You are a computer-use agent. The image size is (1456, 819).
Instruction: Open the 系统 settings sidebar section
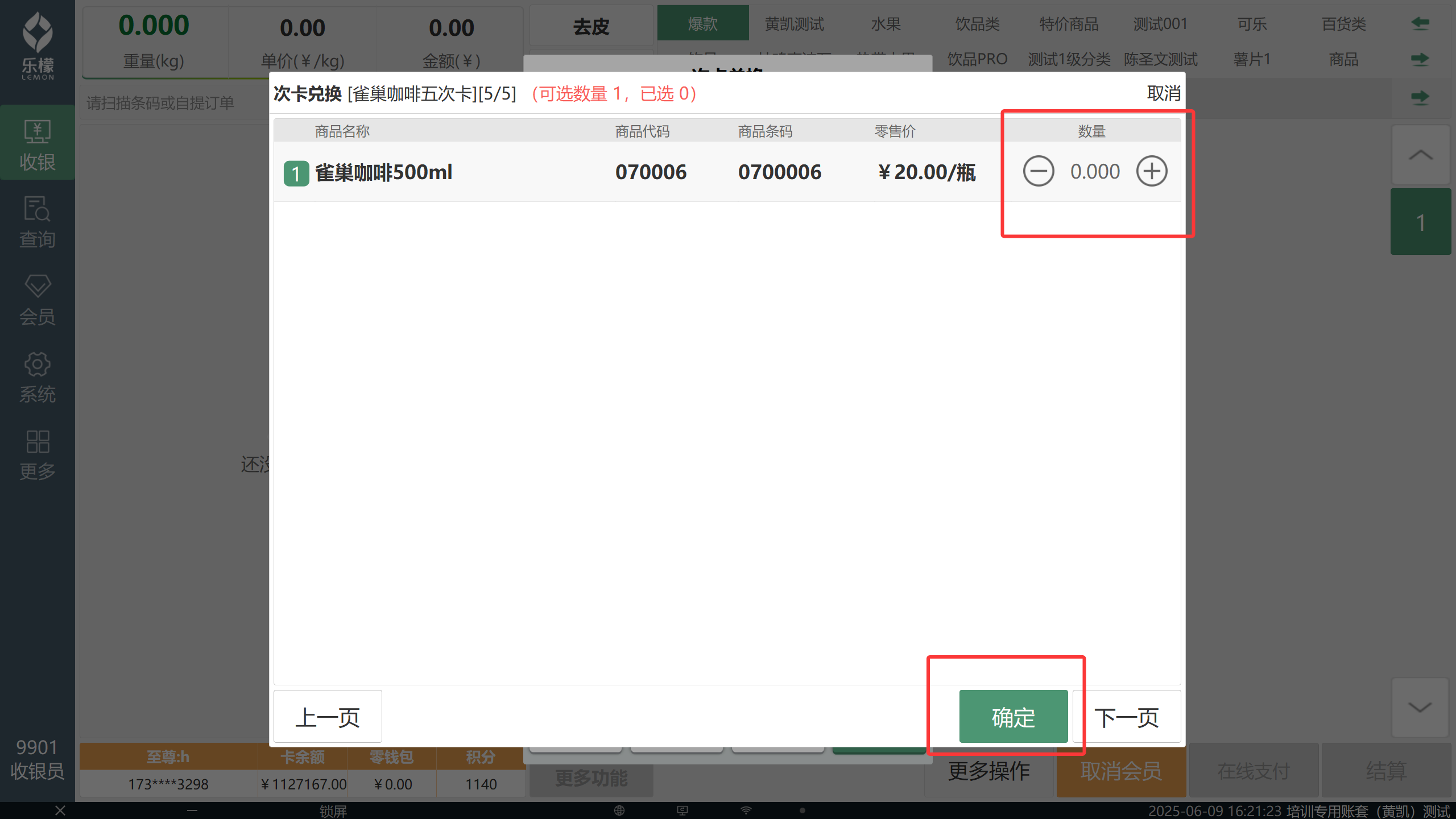tap(38, 377)
